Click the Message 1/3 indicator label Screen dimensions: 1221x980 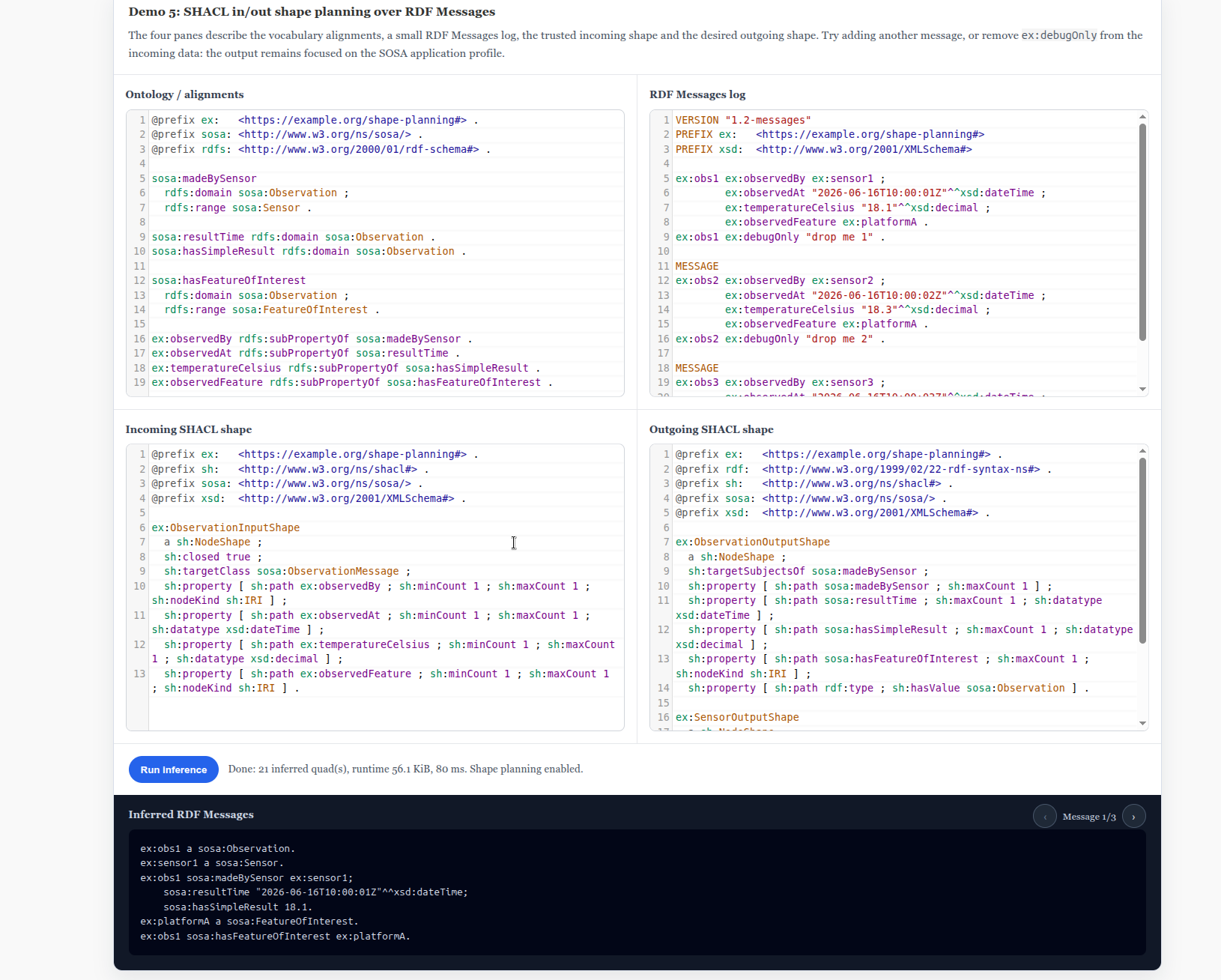click(x=1089, y=817)
